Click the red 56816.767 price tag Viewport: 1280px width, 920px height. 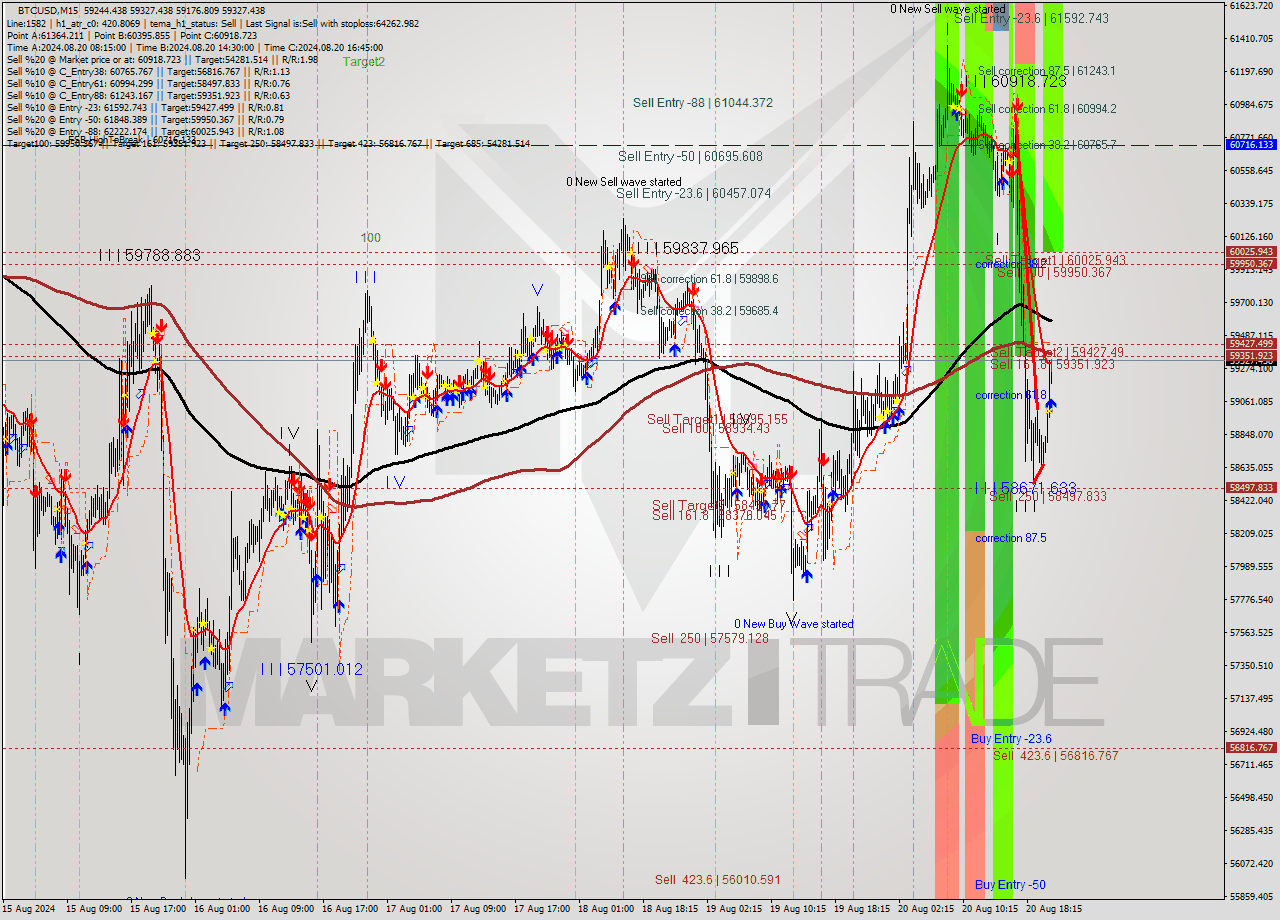tap(1251, 748)
